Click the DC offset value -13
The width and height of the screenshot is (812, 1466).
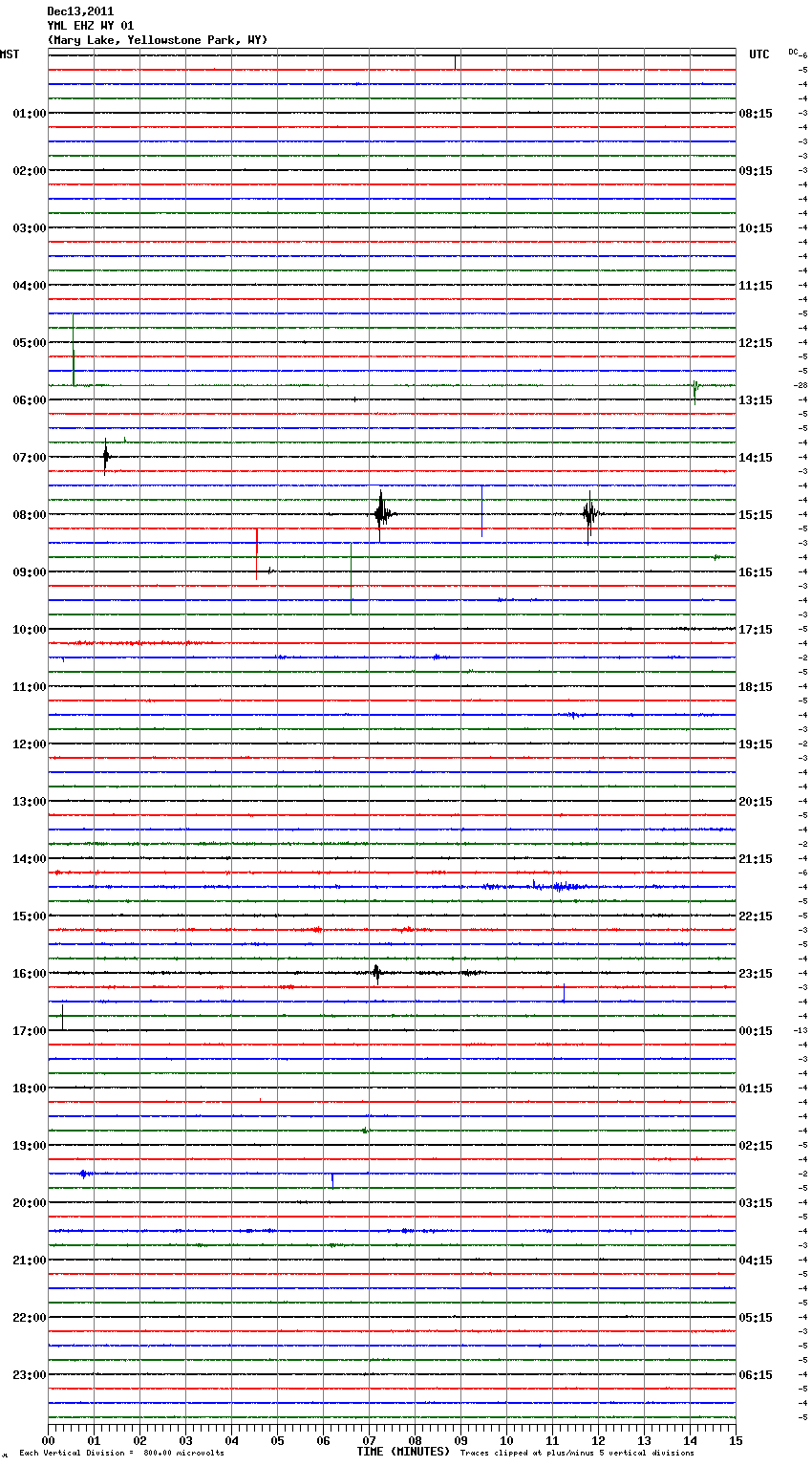pos(801,1030)
